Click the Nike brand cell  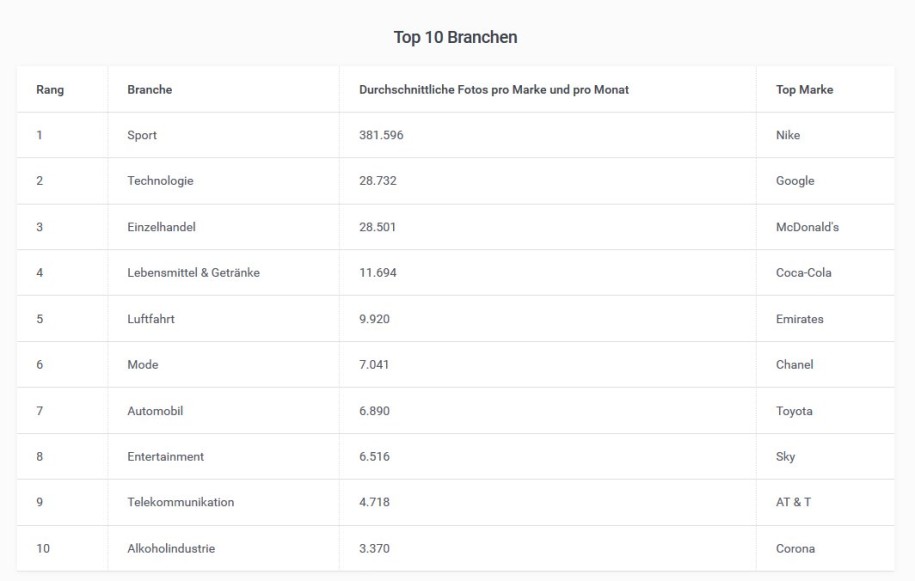coord(787,135)
